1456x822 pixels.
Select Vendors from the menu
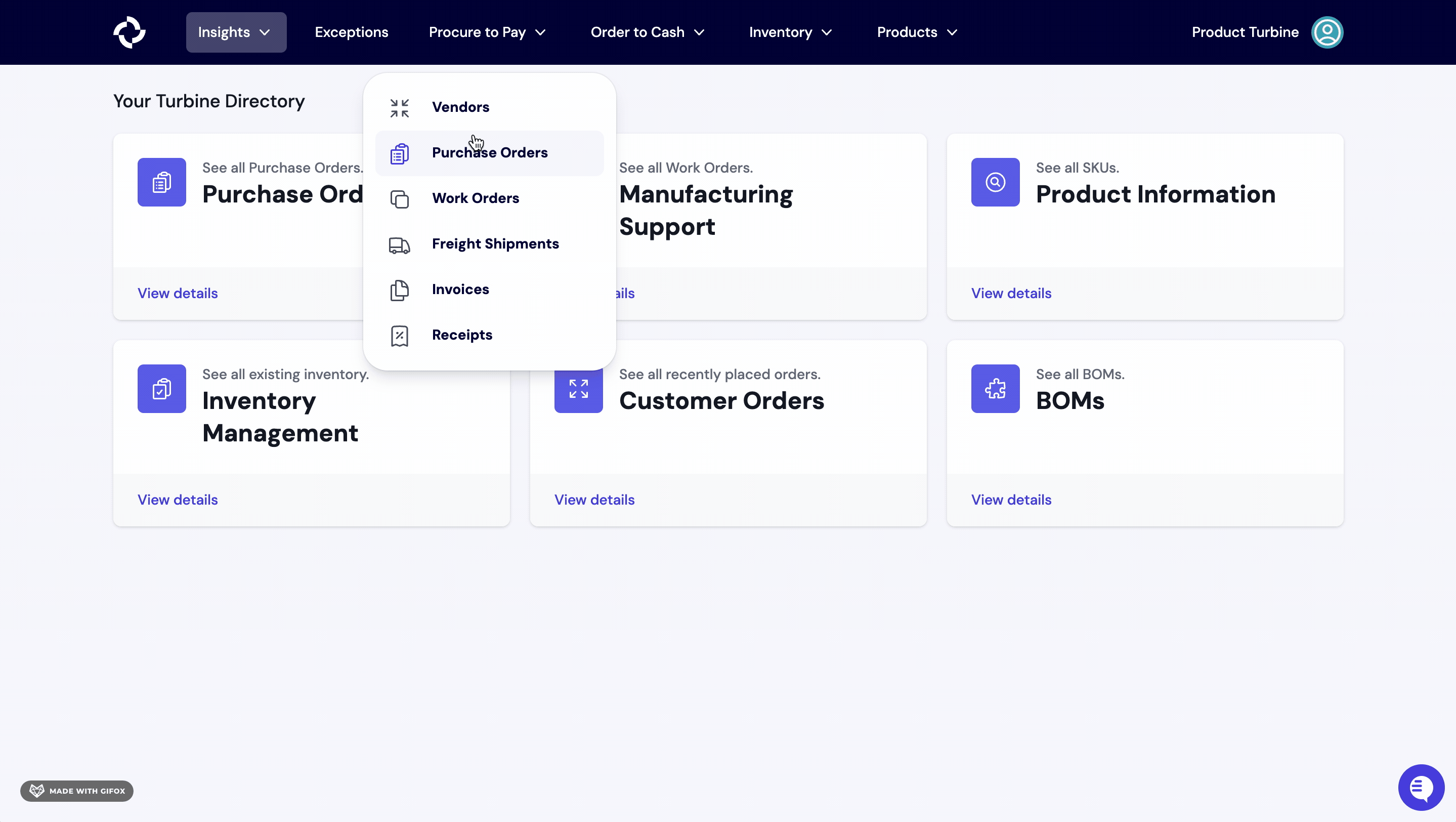pos(460,107)
